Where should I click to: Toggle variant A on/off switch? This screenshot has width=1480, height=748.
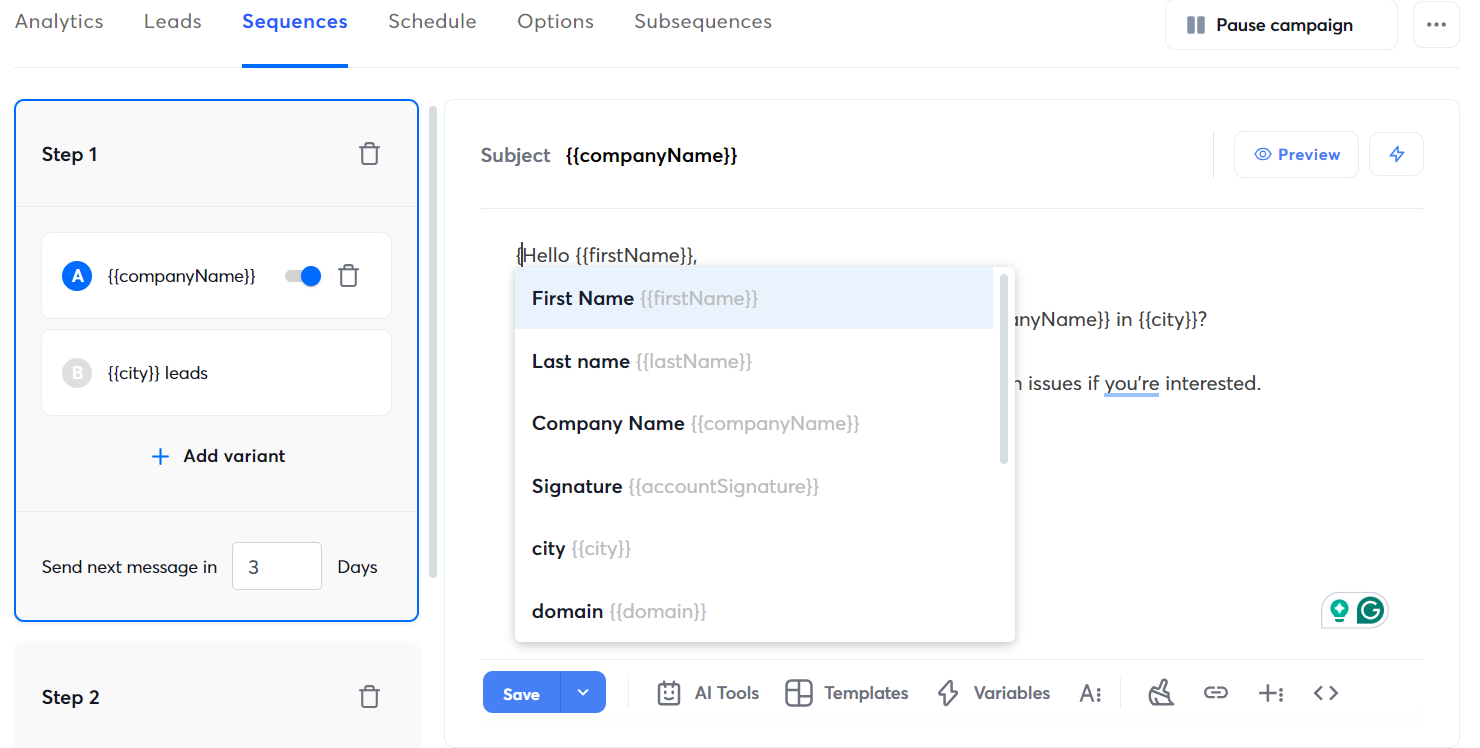(x=303, y=276)
